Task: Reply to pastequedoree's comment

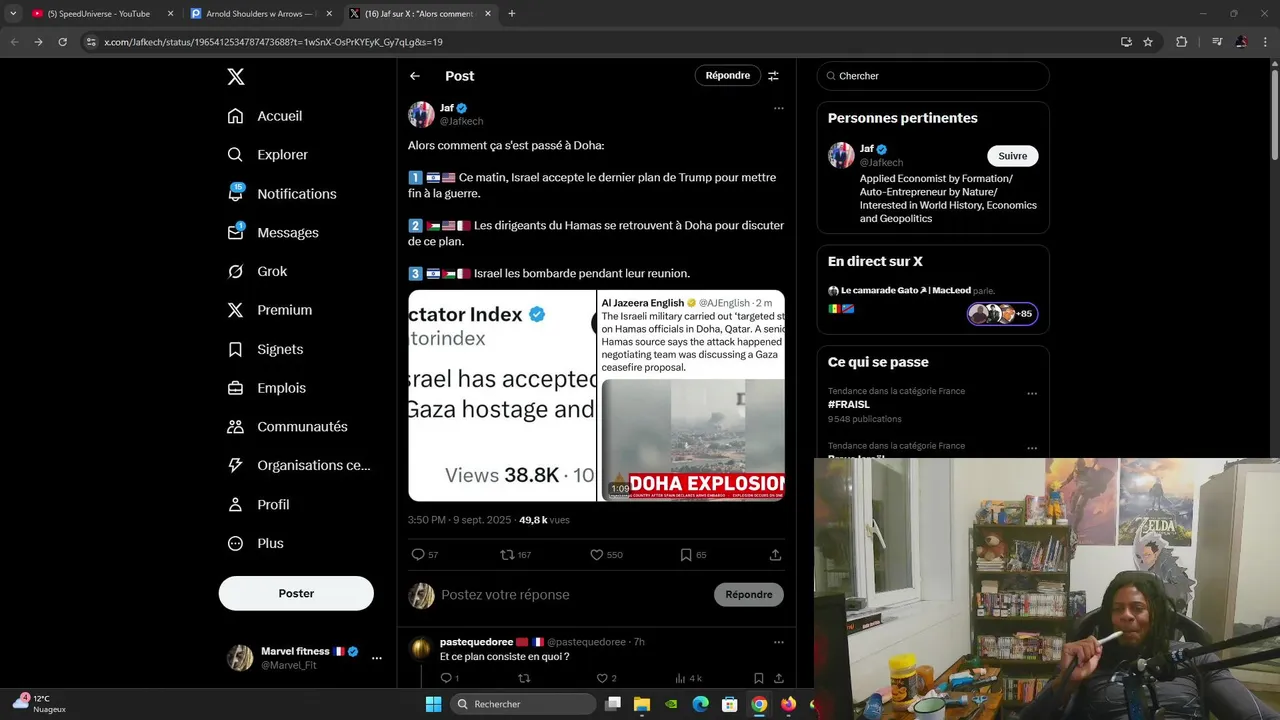Action: [x=450, y=678]
